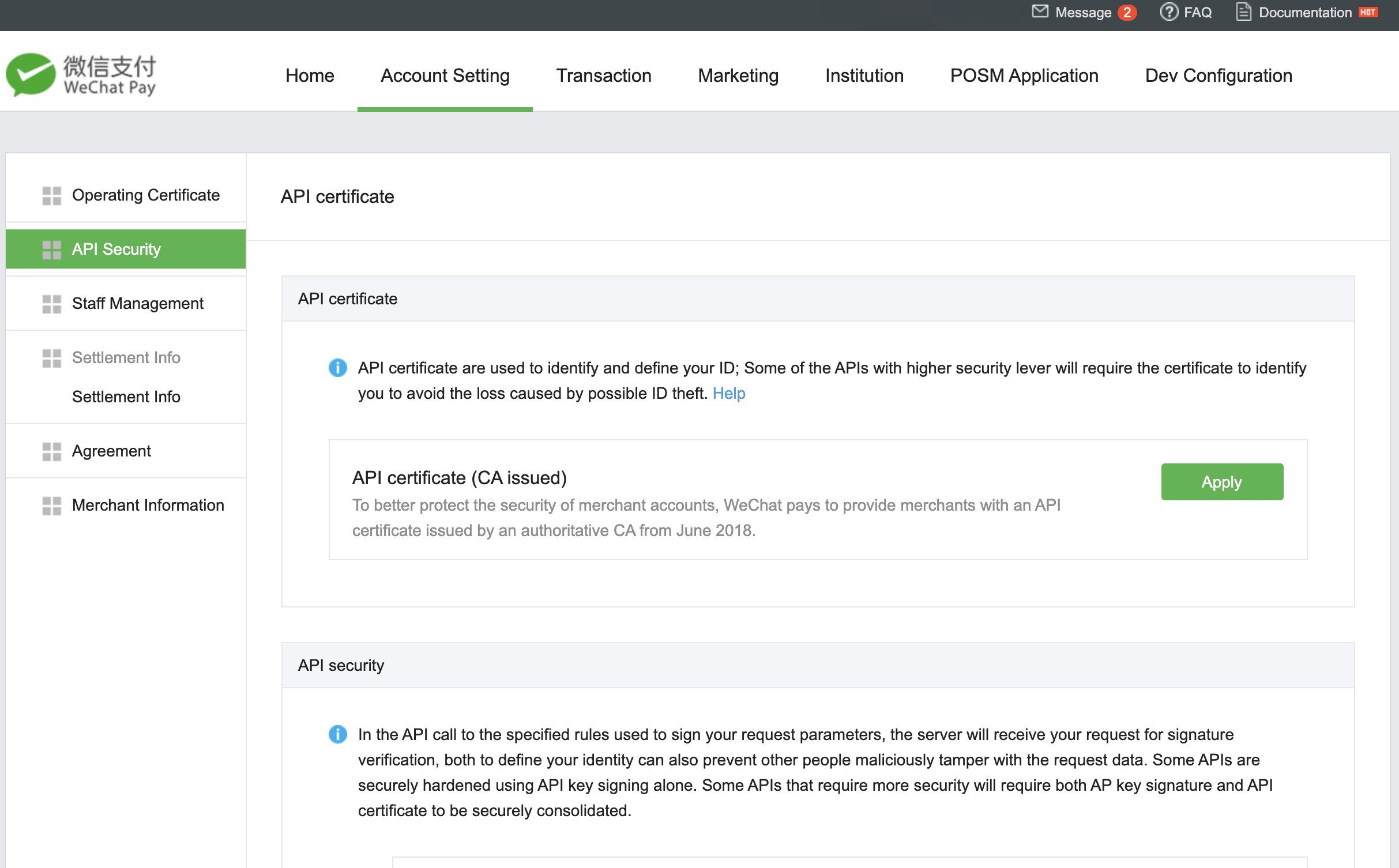The image size is (1399, 868).
Task: Open the Settlement Info sub-item
Action: [126, 397]
